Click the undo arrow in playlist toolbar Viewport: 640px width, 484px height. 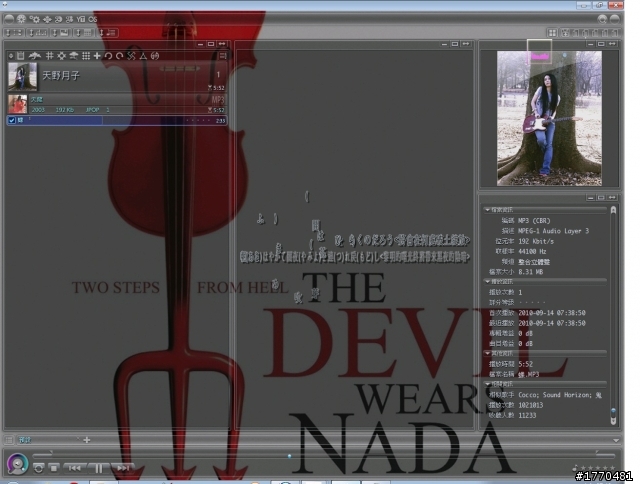(108, 56)
